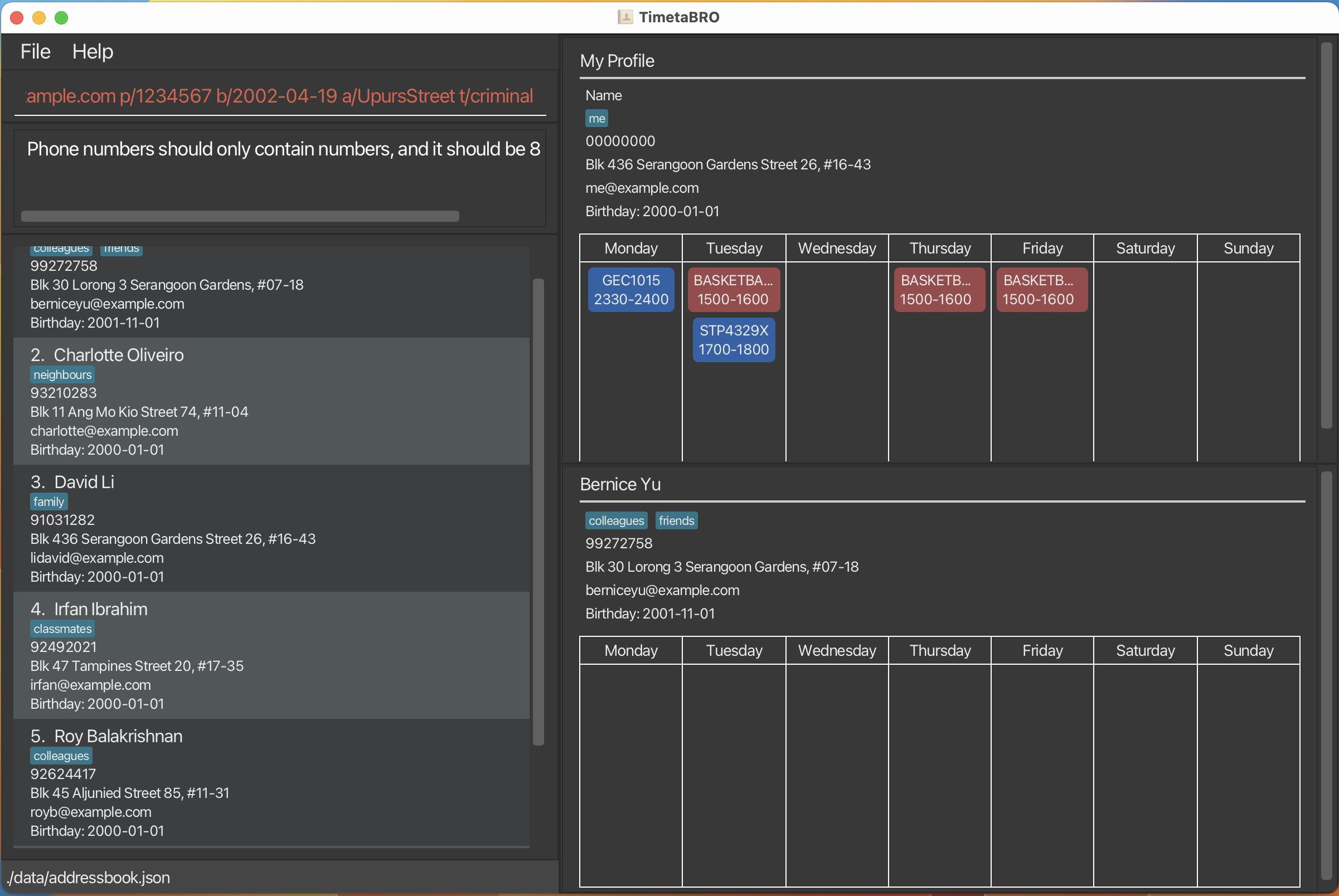This screenshot has width=1339, height=896.
Task: Select Irfan Ibrahim contact card
Action: pos(271,655)
